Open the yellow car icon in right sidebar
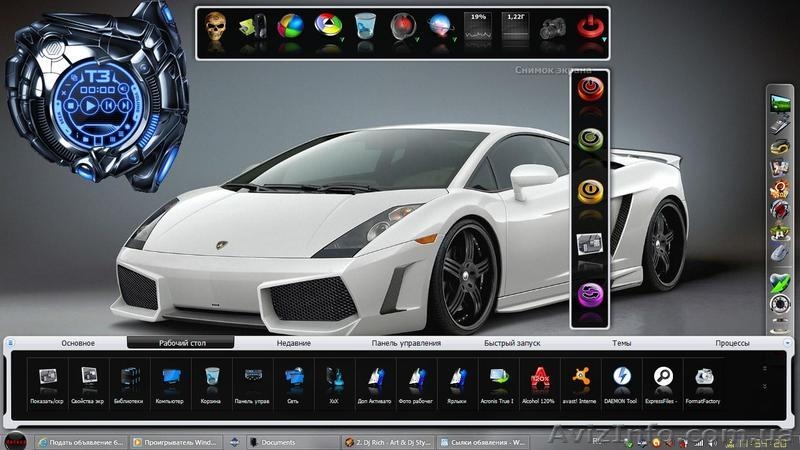800x450 pixels. tap(780, 147)
